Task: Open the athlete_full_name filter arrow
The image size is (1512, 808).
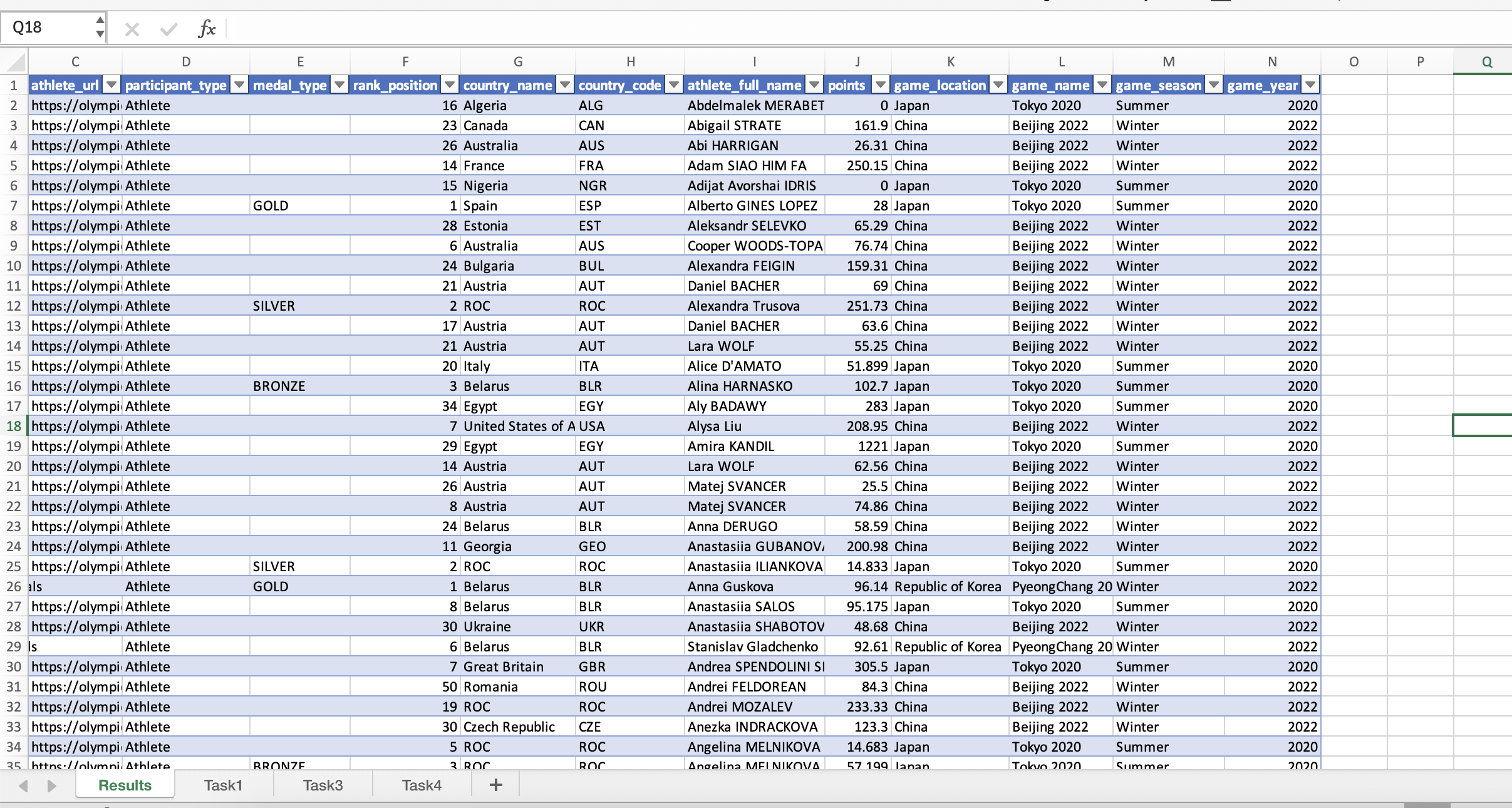Action: coord(814,85)
